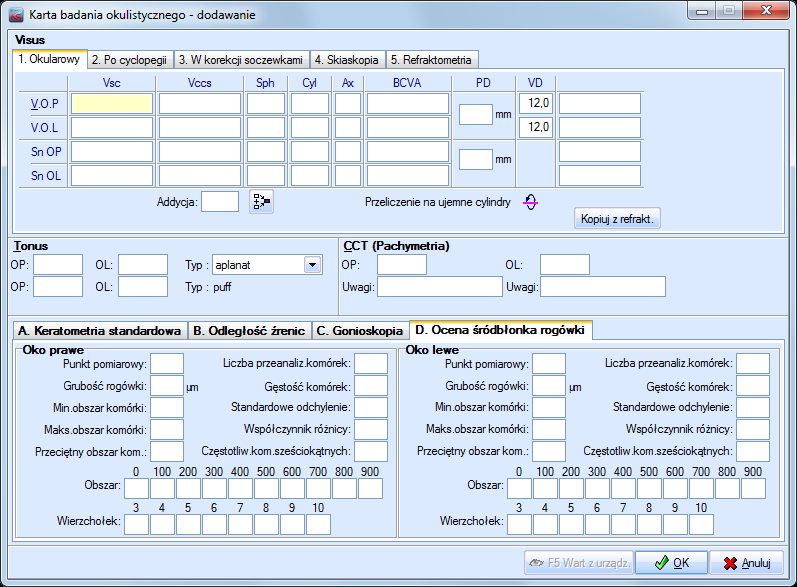Click the Uwagi field under CCT OL

coord(603,287)
